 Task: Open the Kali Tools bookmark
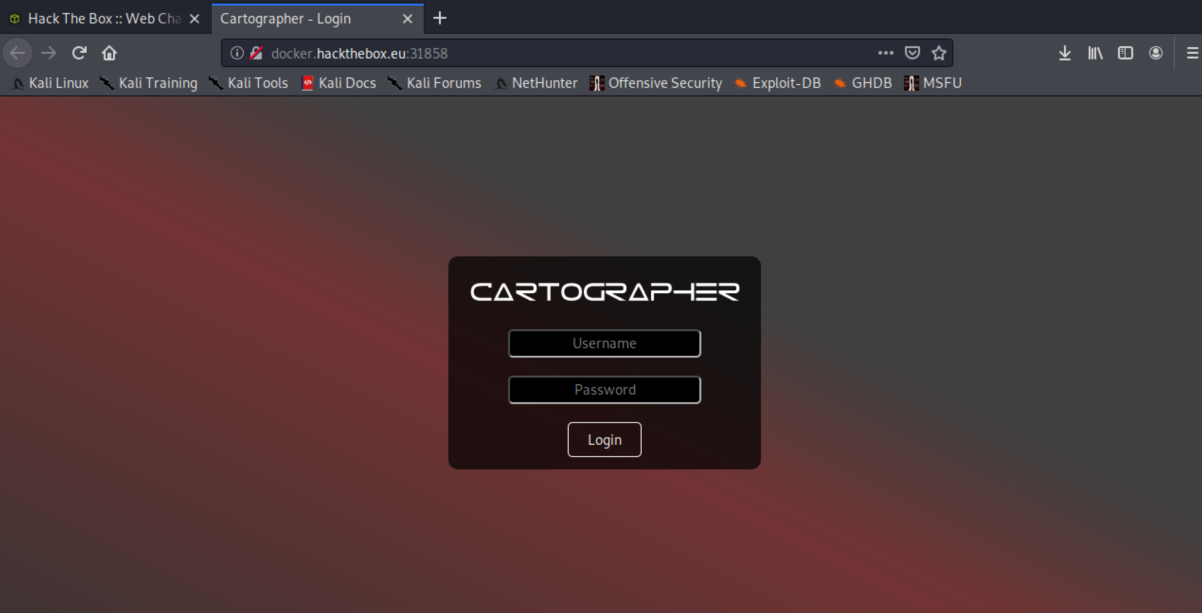coord(248,83)
